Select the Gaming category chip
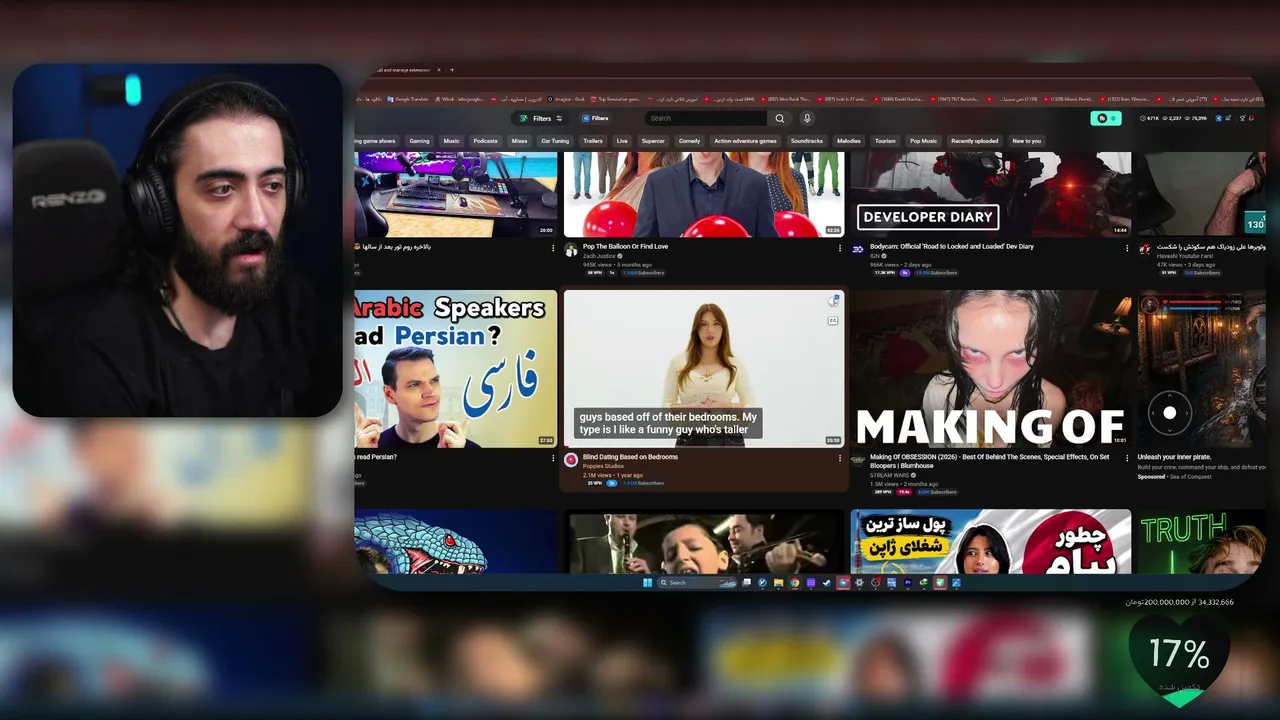The image size is (1280, 720). point(419,141)
